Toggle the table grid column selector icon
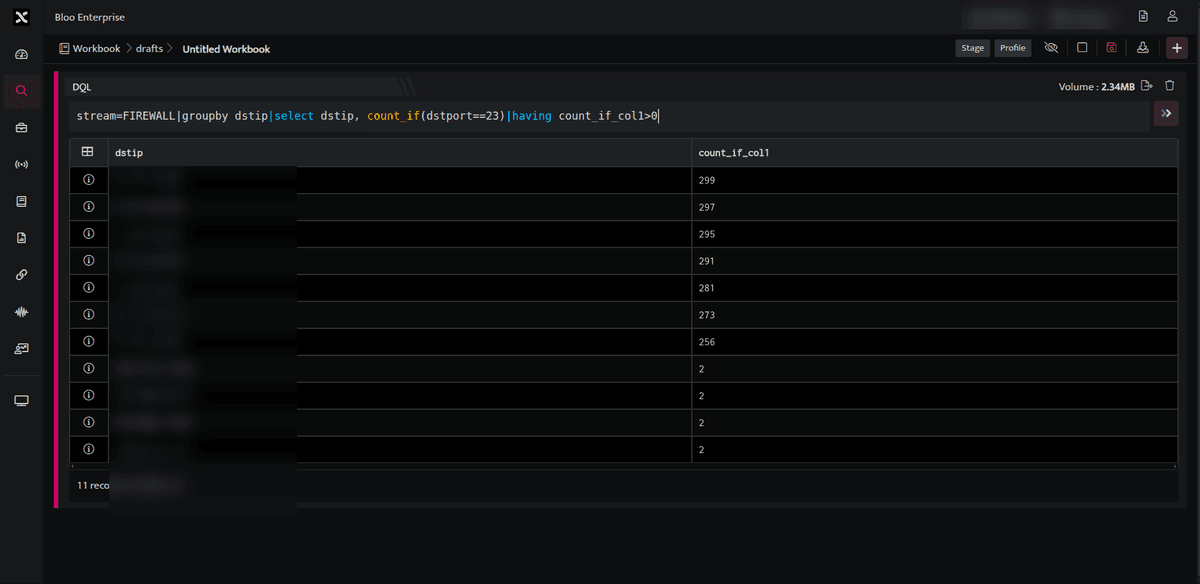 (x=88, y=152)
